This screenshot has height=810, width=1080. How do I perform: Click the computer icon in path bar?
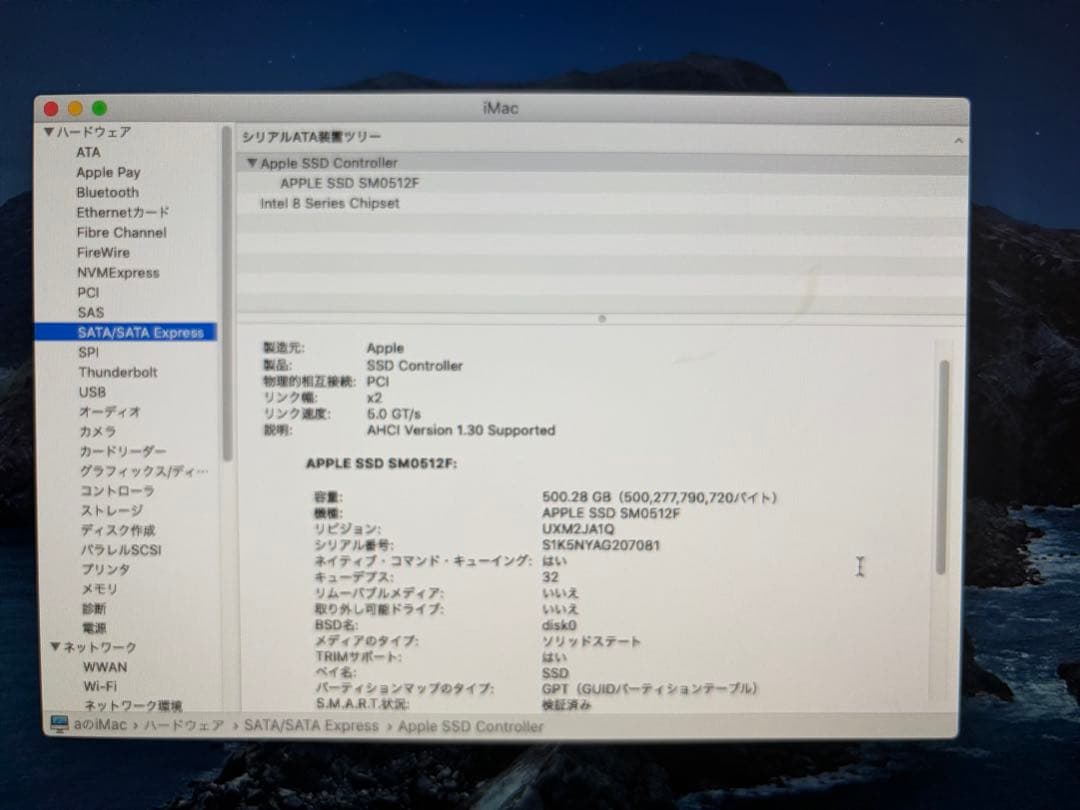click(59, 725)
